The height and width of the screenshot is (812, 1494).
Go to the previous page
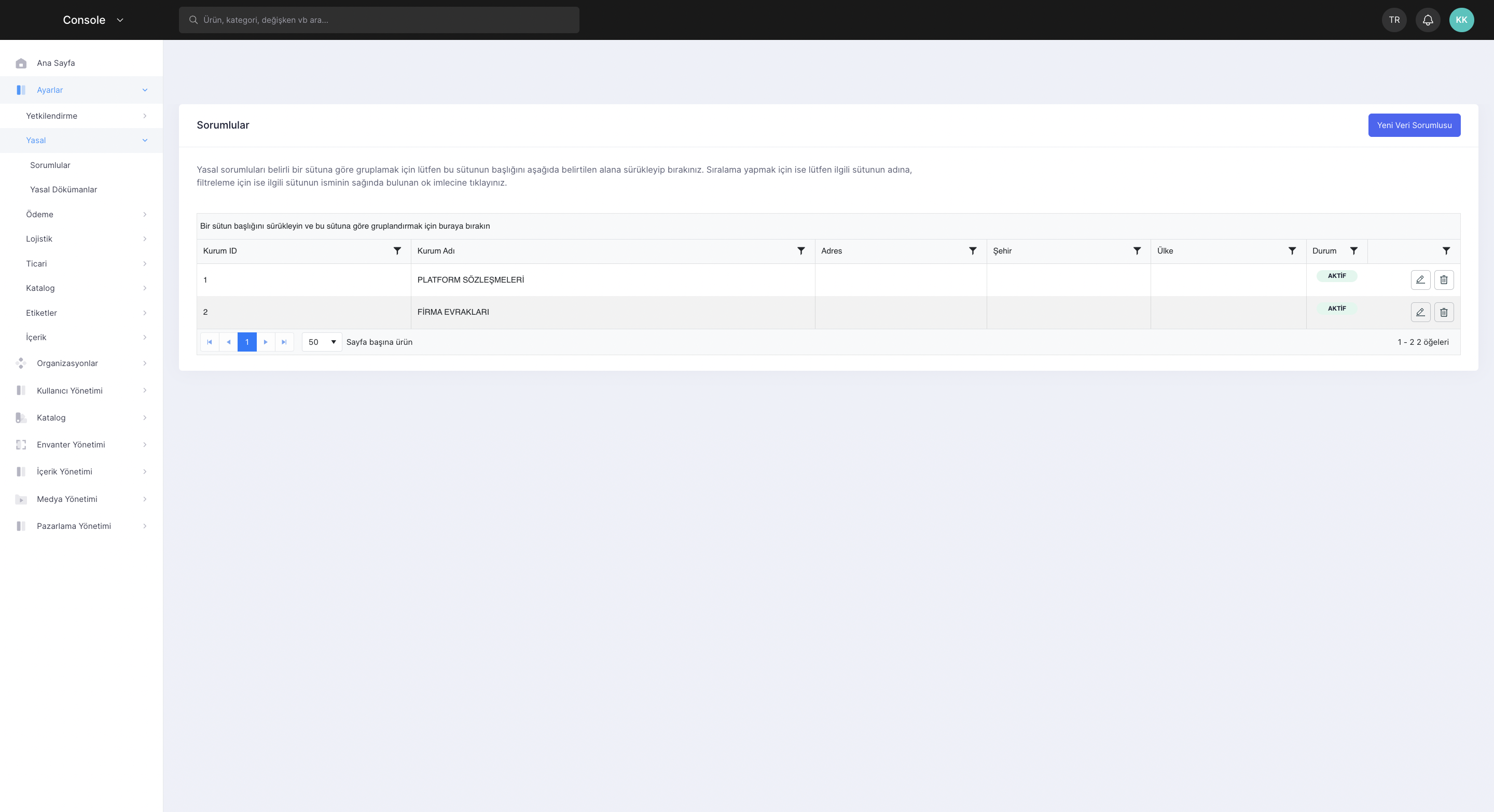[x=228, y=342]
